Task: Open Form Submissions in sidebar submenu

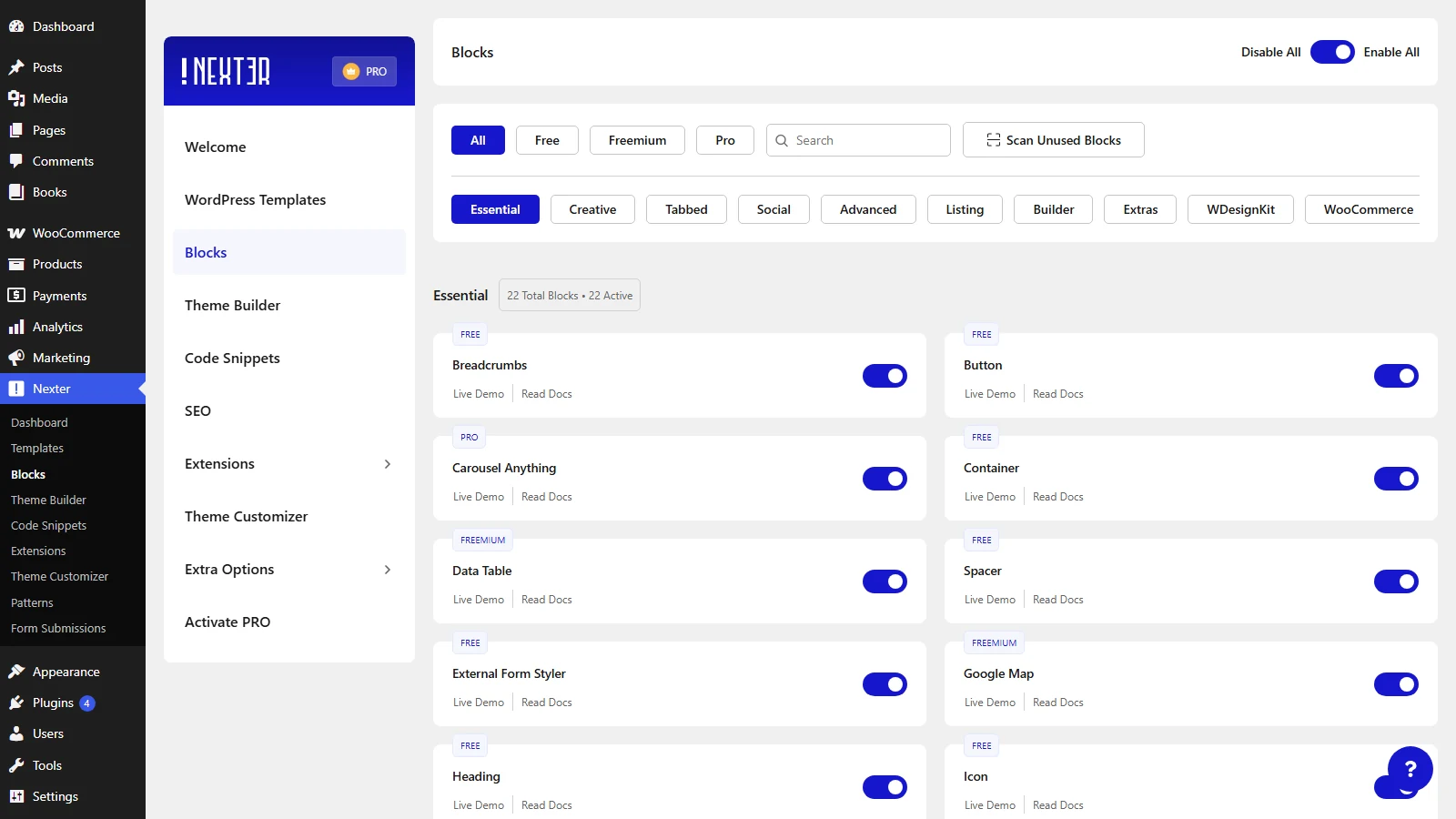Action: (x=58, y=628)
